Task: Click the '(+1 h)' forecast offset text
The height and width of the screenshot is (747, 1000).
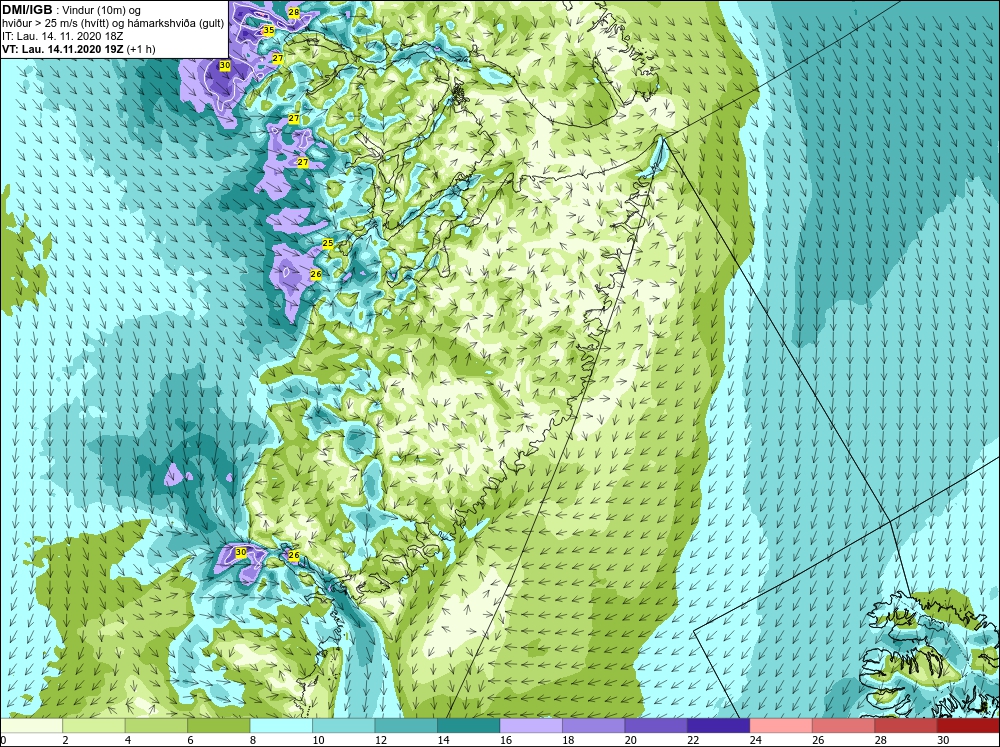Action: click(141, 49)
